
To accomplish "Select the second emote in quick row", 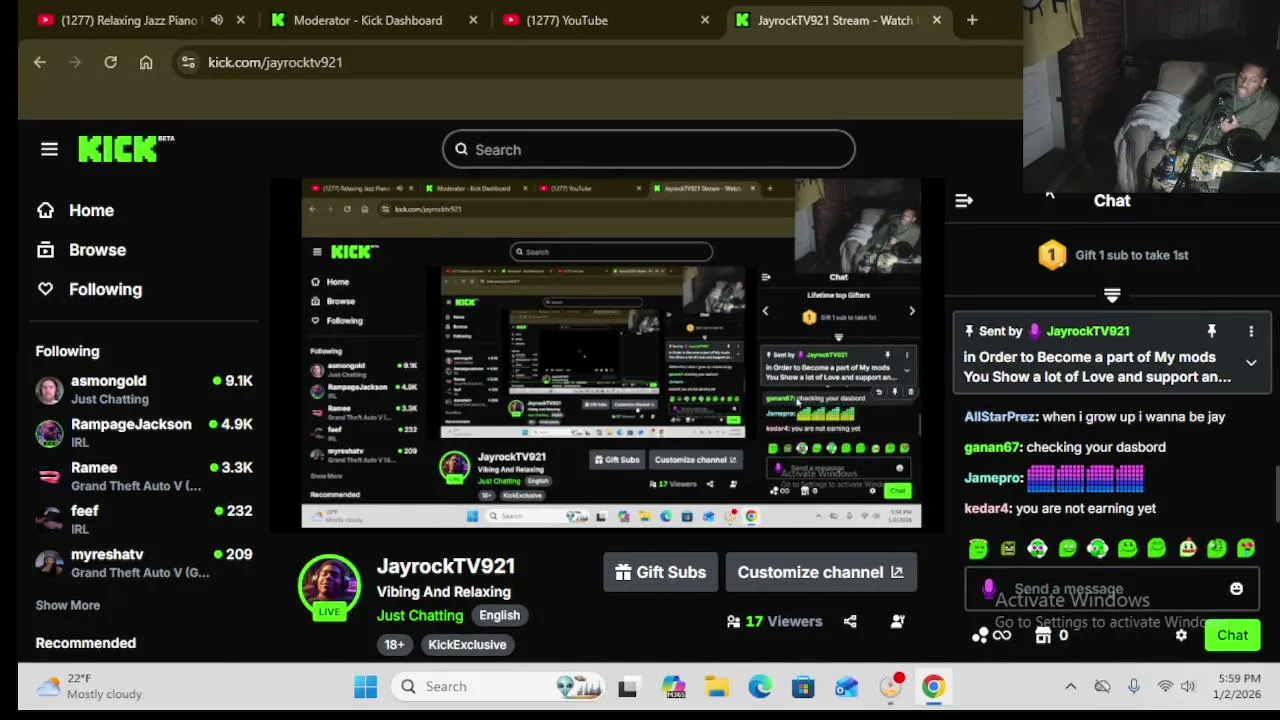I will 1008,548.
